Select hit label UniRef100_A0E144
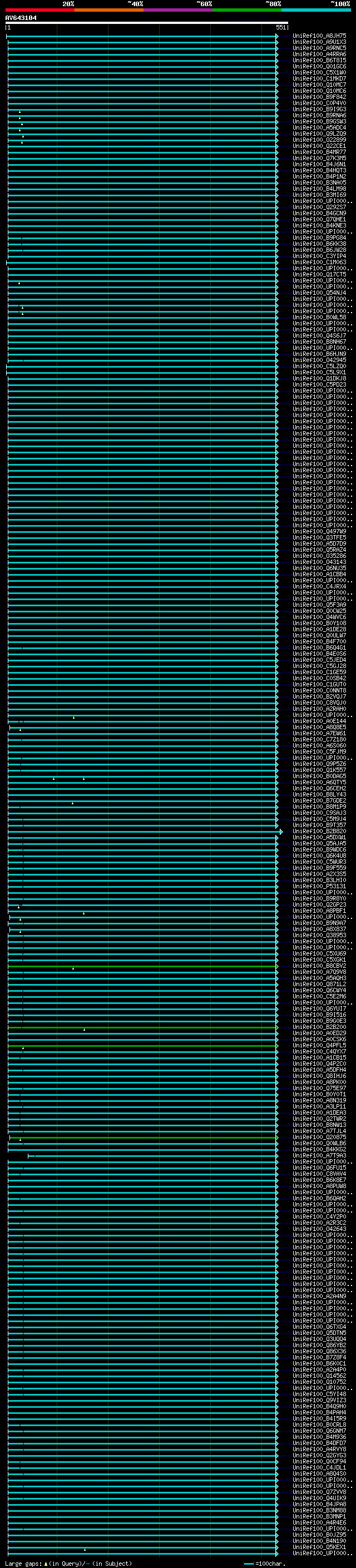 coord(319,721)
